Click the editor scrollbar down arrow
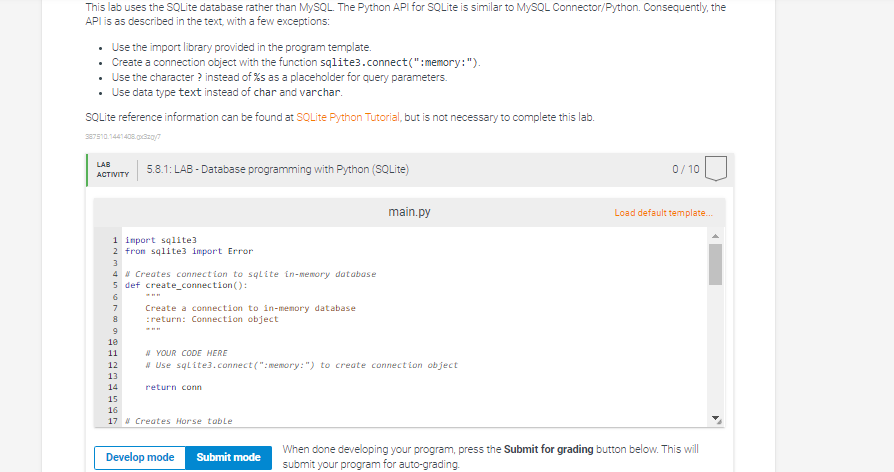Image resolution: width=894 pixels, height=472 pixels. [x=715, y=417]
